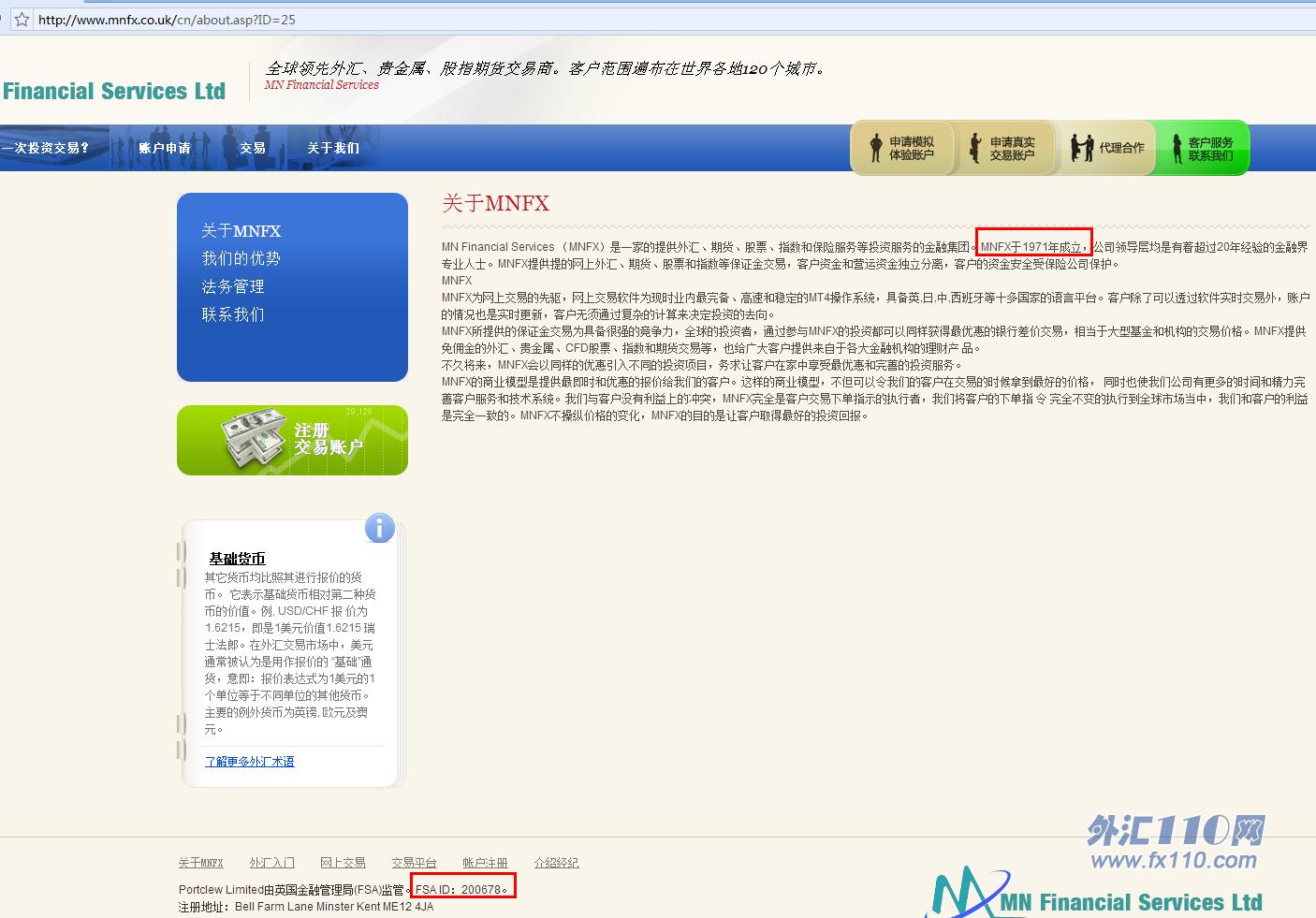This screenshot has height=918, width=1316.
Task: Click the text MNFX于1971年成立
Action: 1033,247
